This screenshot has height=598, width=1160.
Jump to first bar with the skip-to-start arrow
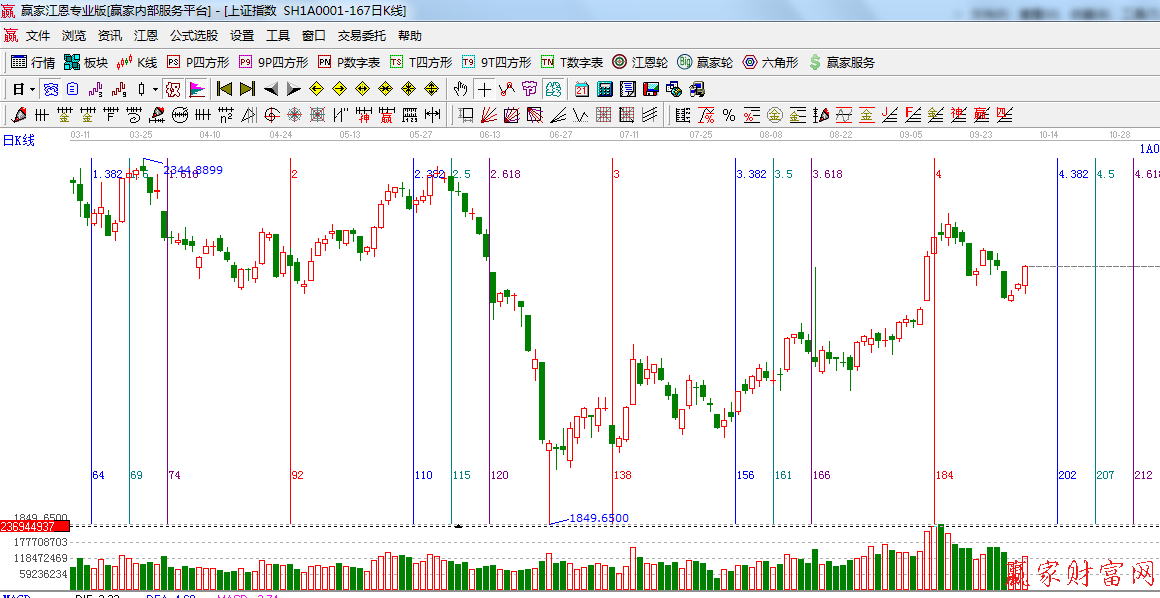click(224, 89)
